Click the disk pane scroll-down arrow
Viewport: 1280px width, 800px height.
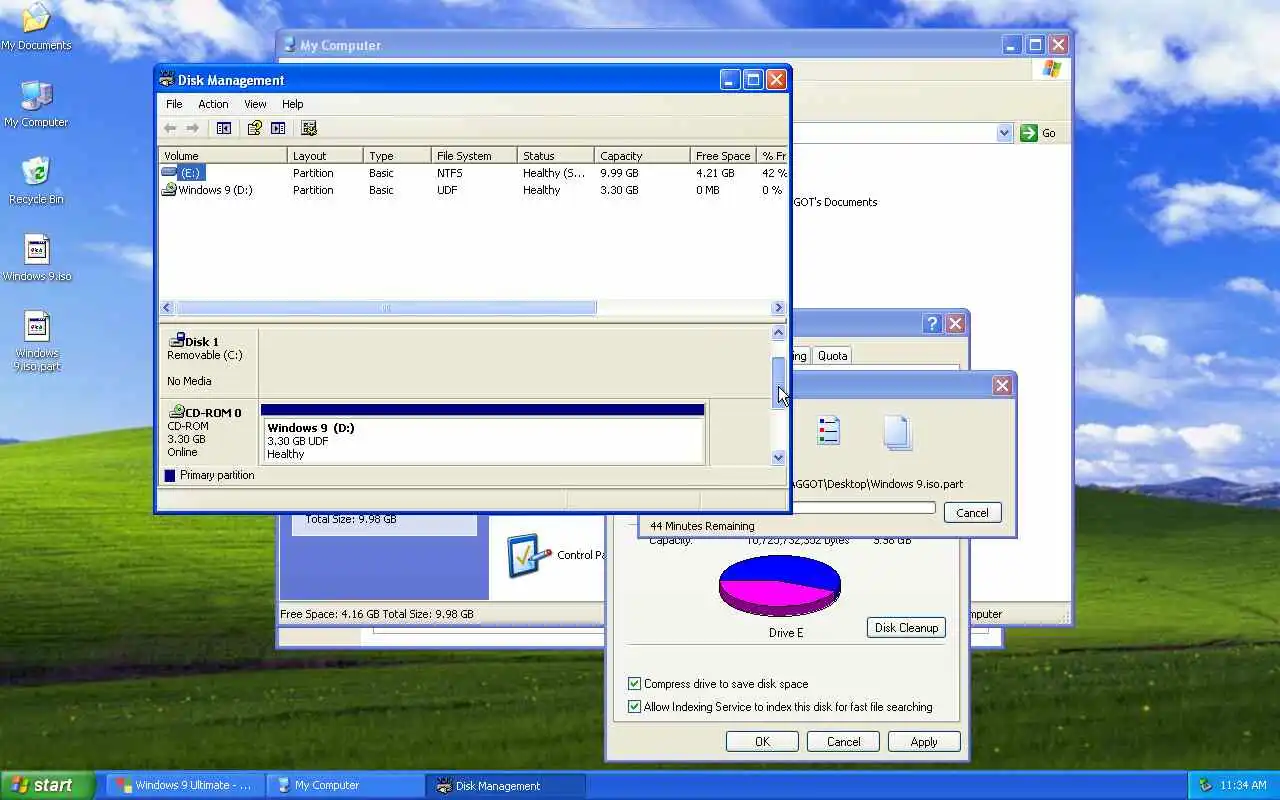pyautogui.click(x=779, y=457)
